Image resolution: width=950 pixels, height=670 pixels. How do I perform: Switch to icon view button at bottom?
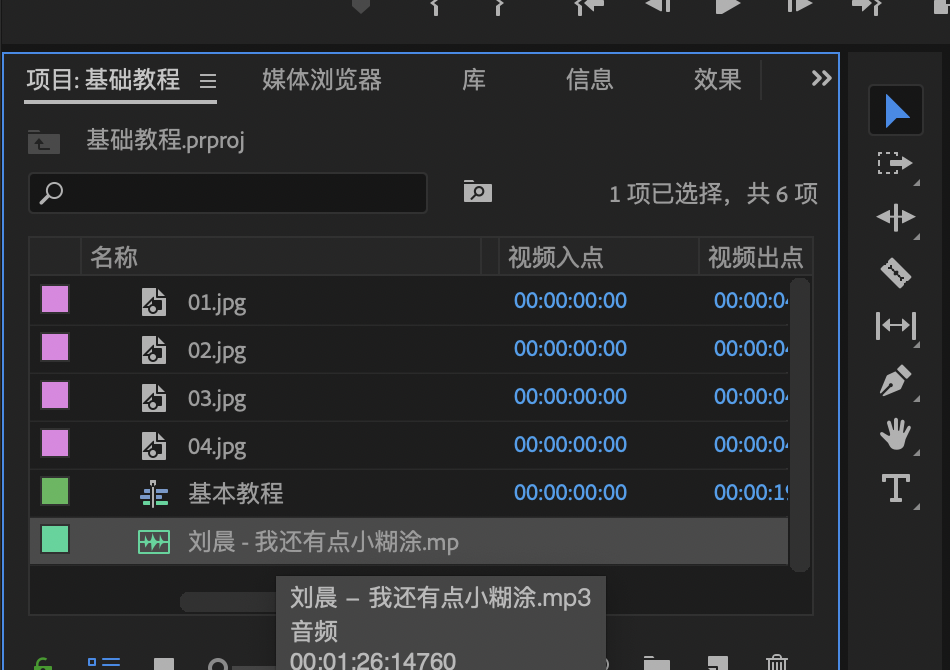tap(164, 664)
